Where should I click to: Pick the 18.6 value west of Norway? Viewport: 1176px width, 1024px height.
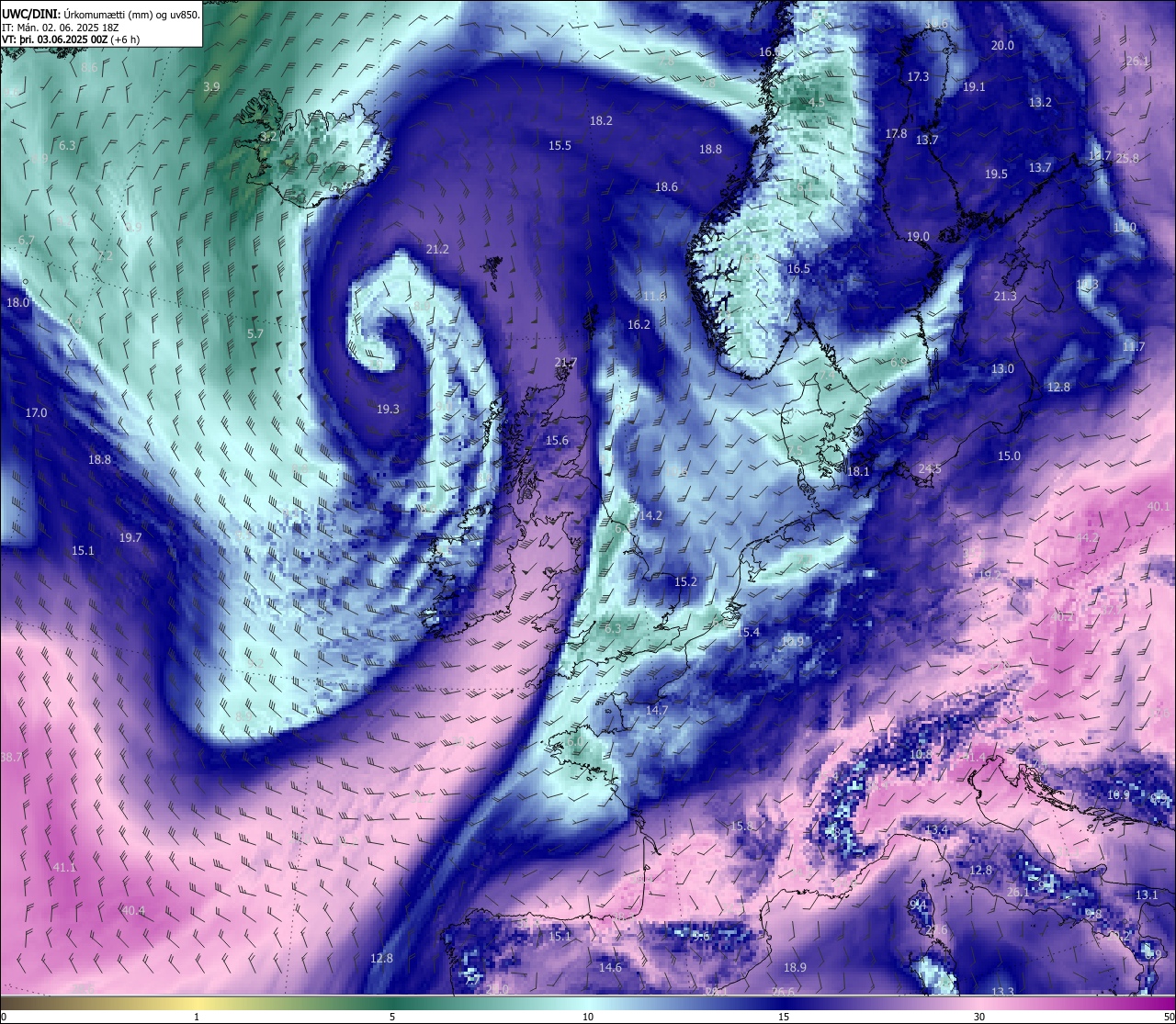[666, 186]
